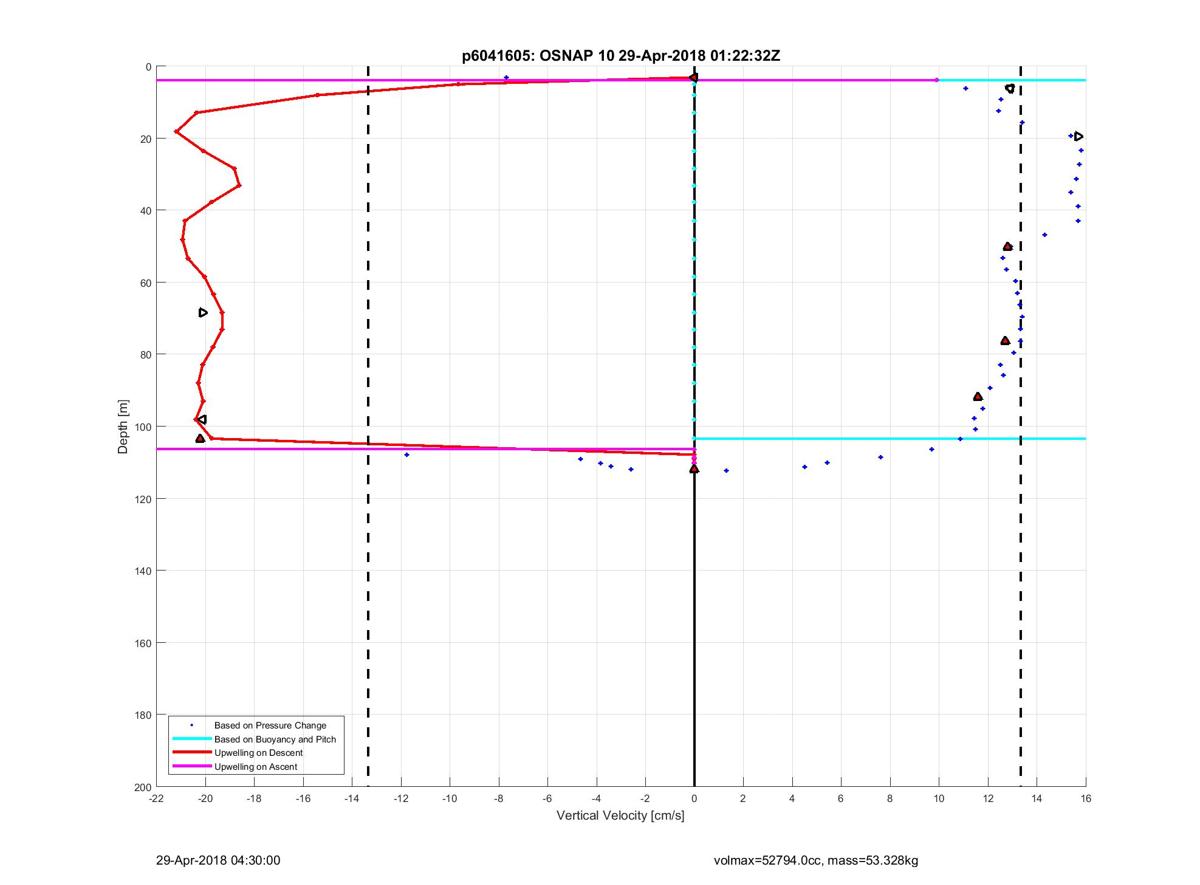Image resolution: width=1200 pixels, height=885 pixels.
Task: Click the y-axis tick label '180'
Action: coord(142,715)
